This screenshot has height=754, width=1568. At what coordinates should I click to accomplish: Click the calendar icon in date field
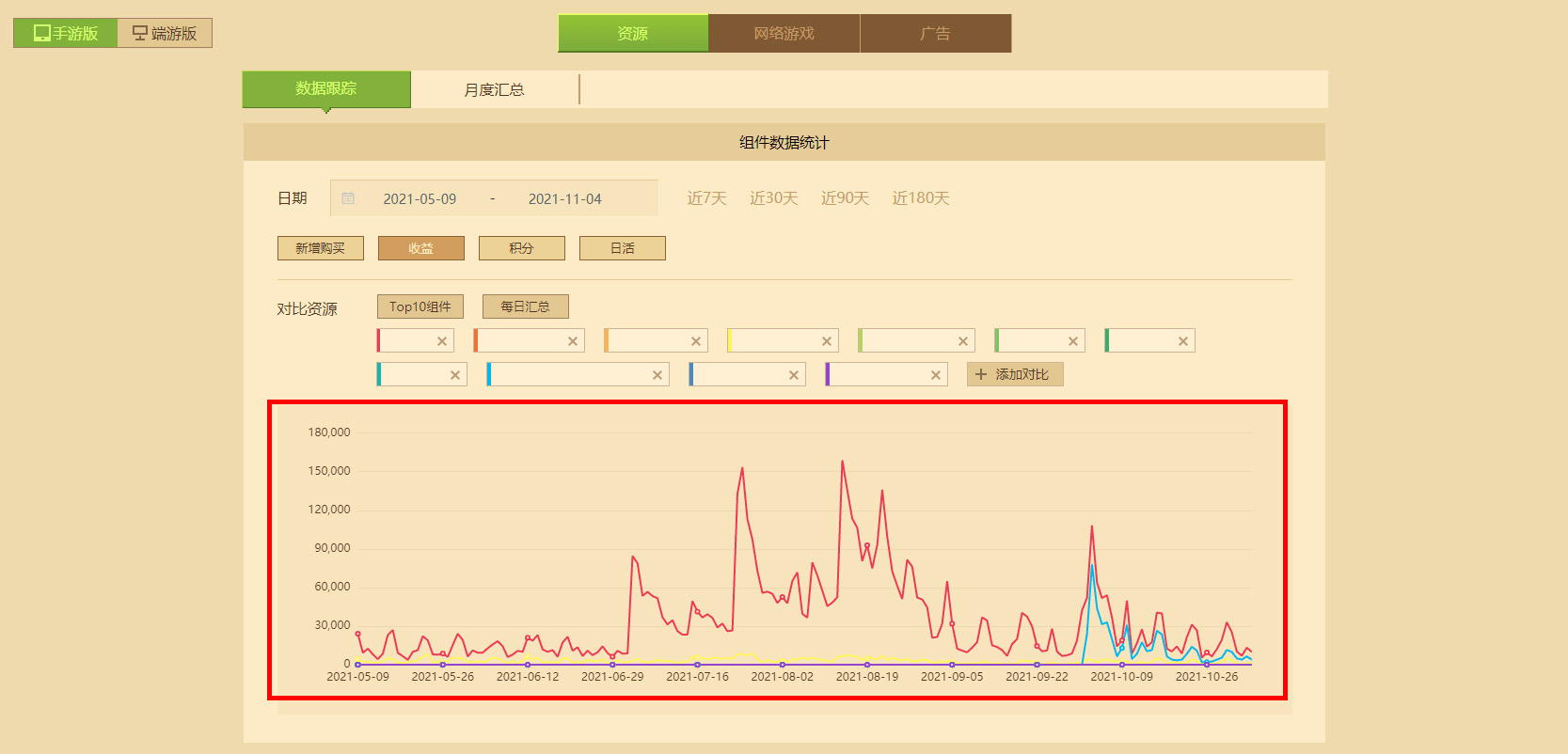348,198
